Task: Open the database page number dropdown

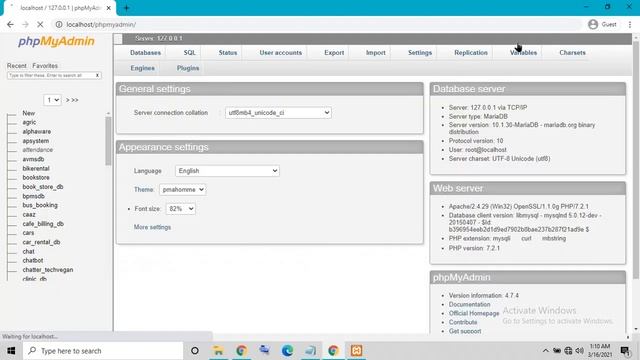Action: coord(52,100)
